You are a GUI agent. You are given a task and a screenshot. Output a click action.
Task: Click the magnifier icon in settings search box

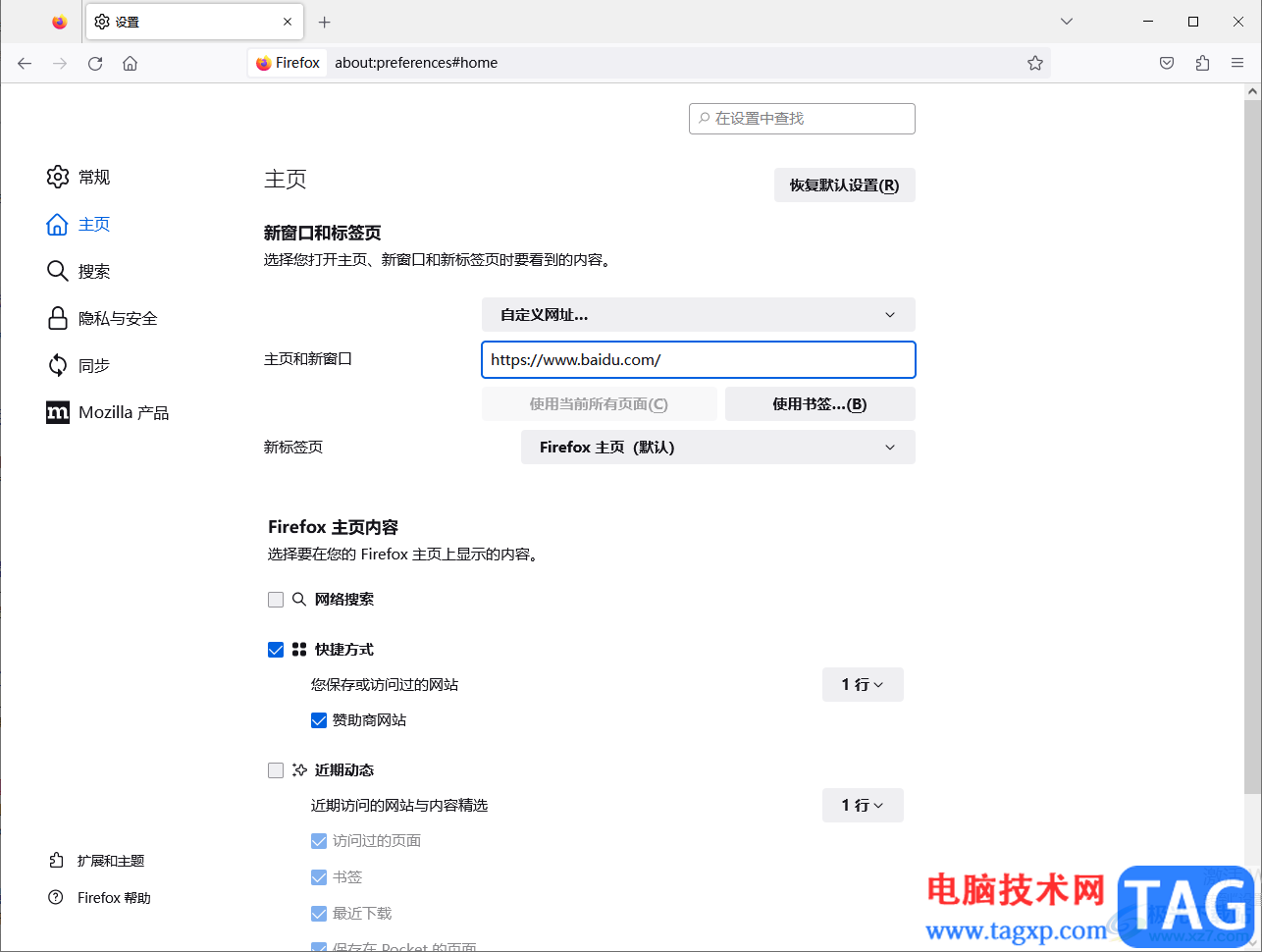(704, 119)
